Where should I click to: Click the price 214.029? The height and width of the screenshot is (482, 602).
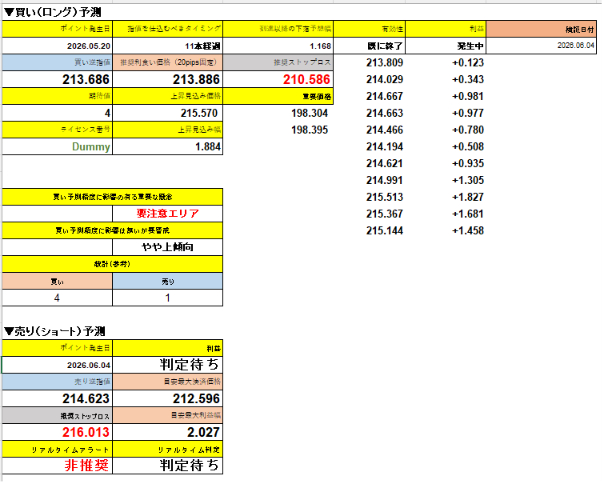(384, 80)
